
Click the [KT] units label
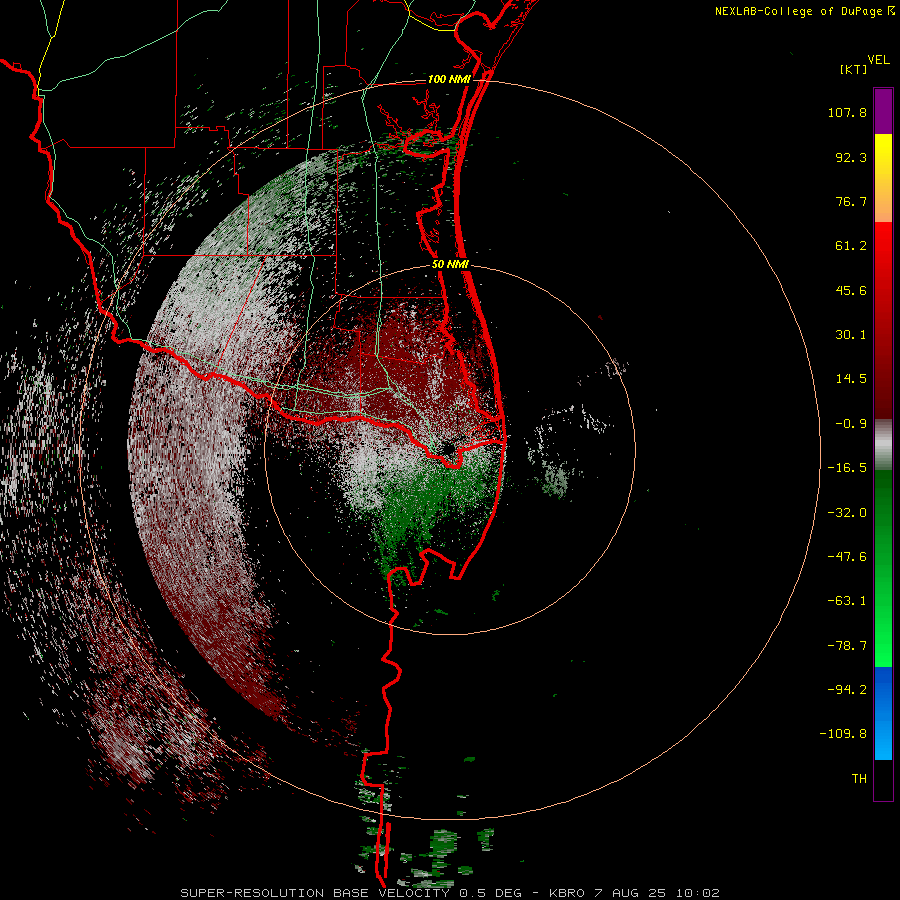tap(853, 69)
